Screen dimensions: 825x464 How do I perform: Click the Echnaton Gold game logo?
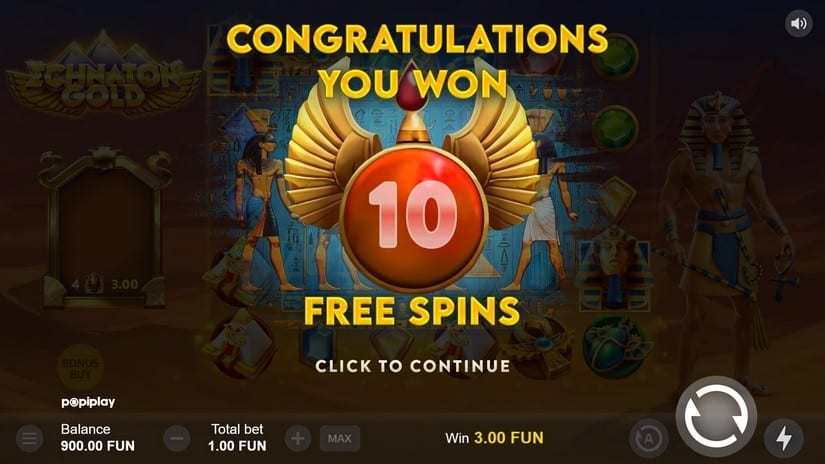pos(103,74)
